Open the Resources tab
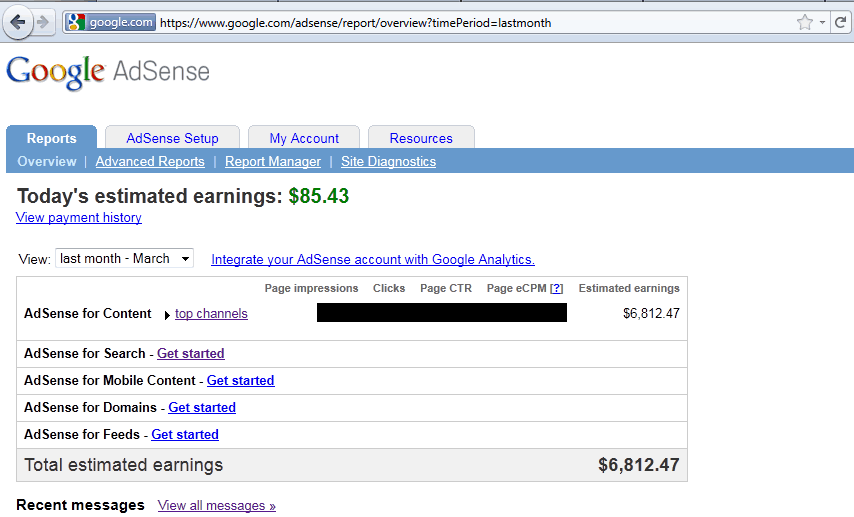This screenshot has width=854, height=517. 421,138
